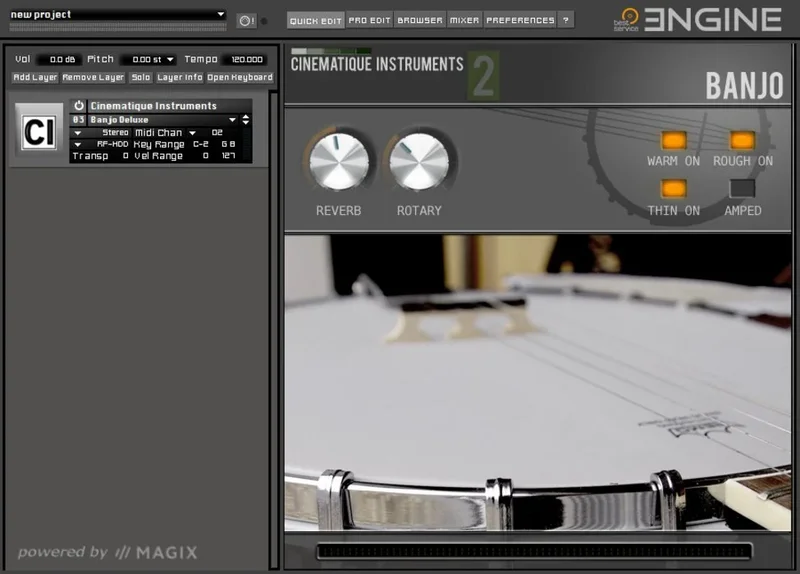This screenshot has width=800, height=574.
Task: Click the REVERB knob
Action: click(339, 162)
